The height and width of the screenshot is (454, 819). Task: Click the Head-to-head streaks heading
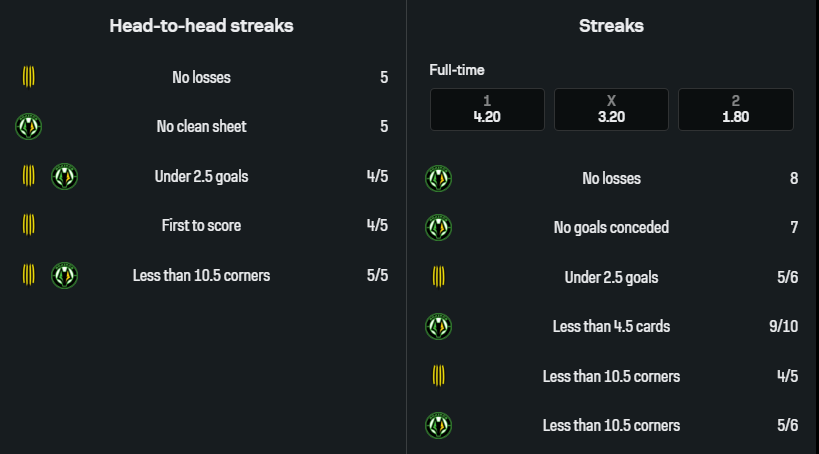[201, 26]
